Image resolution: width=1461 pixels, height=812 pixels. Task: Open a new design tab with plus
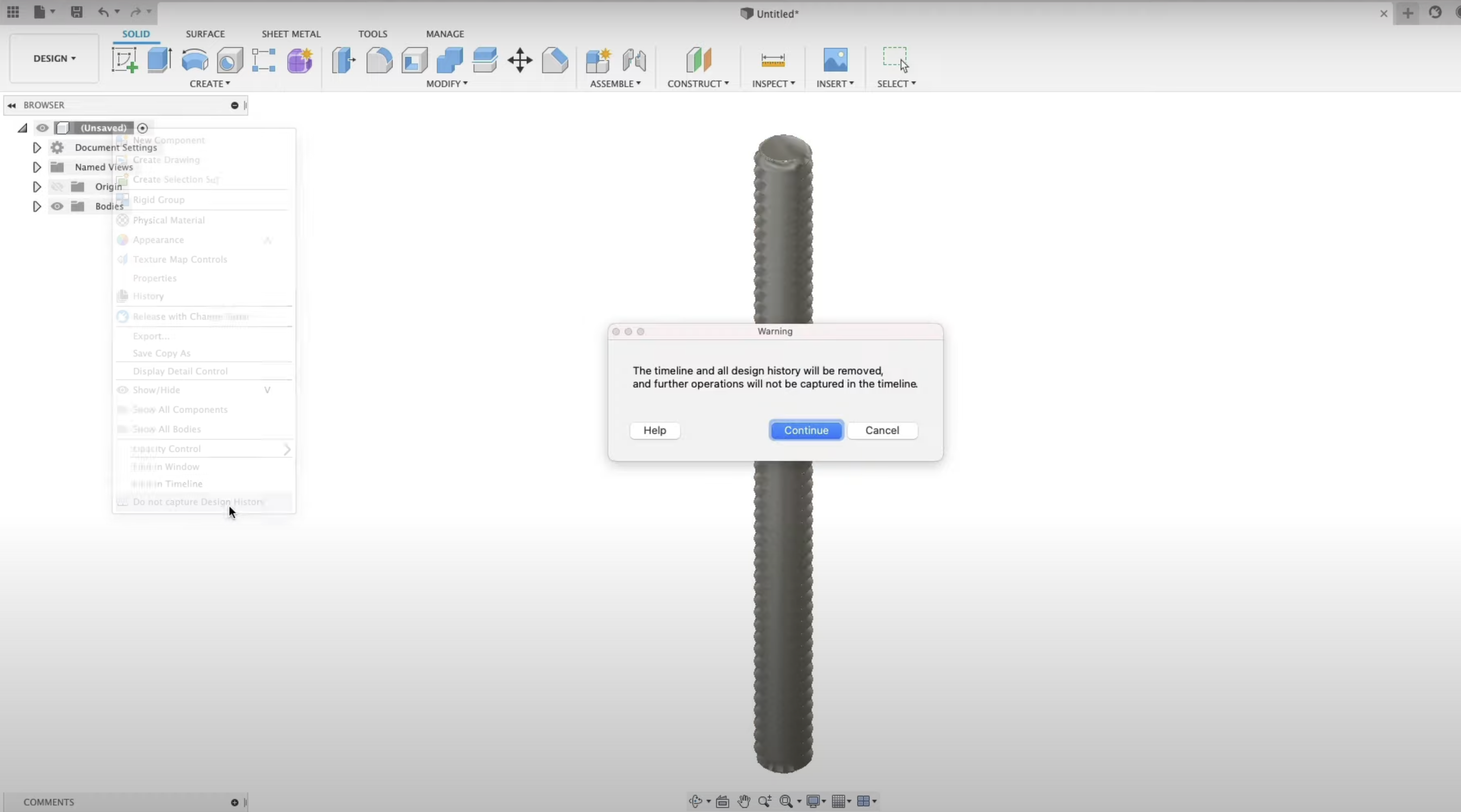coord(1408,13)
